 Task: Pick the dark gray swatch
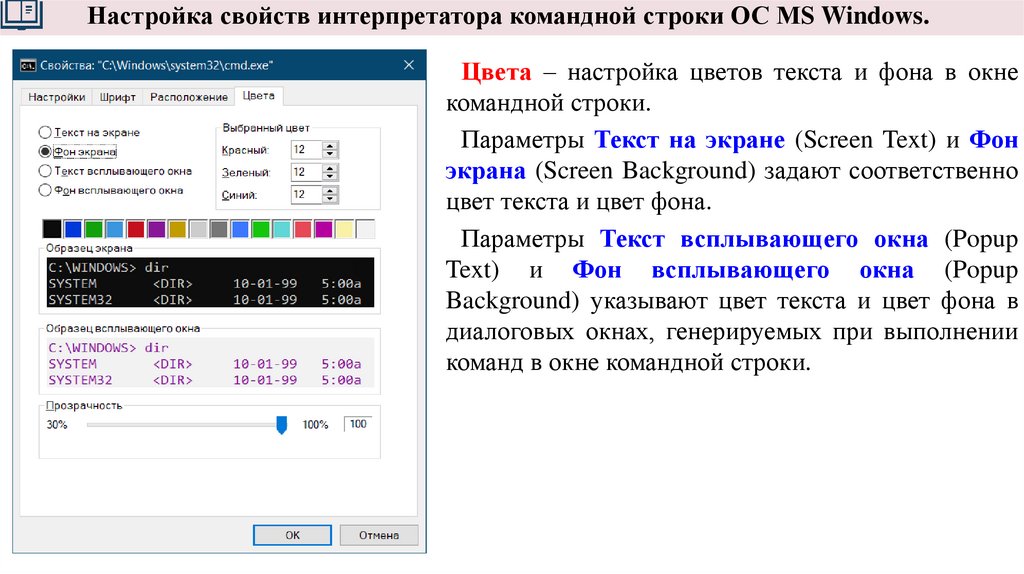pyautogui.click(x=219, y=229)
